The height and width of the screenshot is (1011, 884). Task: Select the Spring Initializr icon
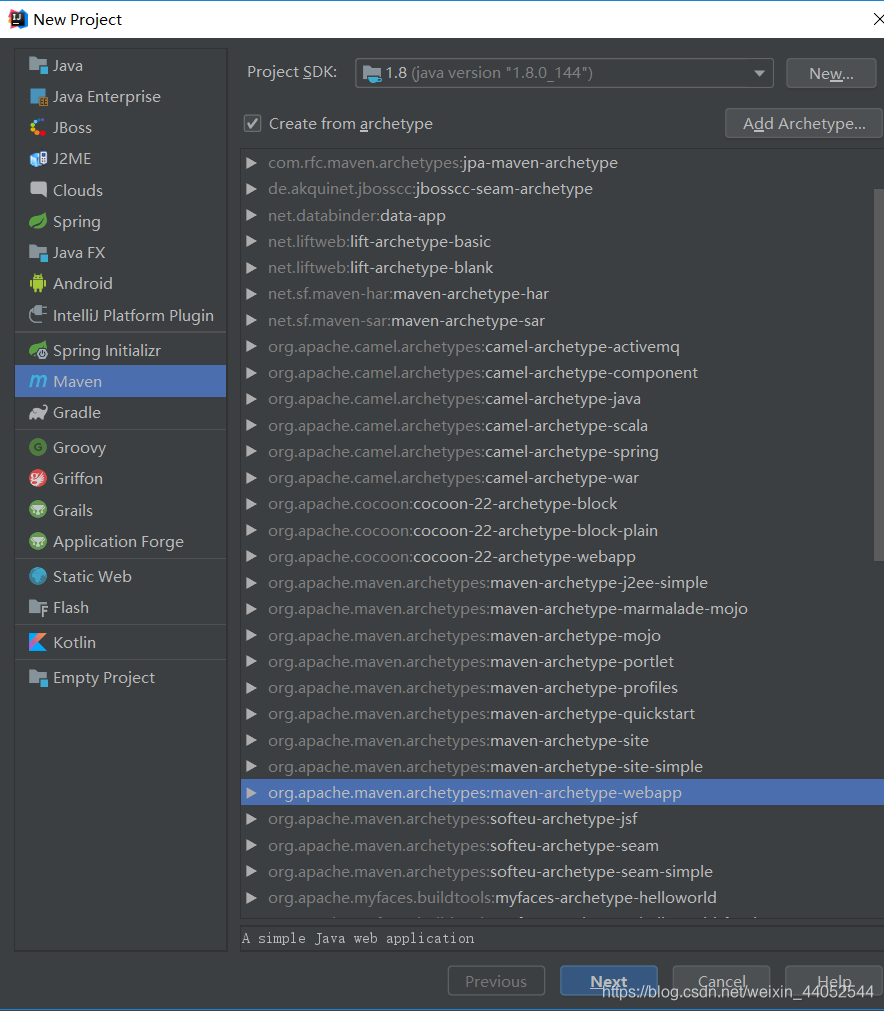point(38,350)
